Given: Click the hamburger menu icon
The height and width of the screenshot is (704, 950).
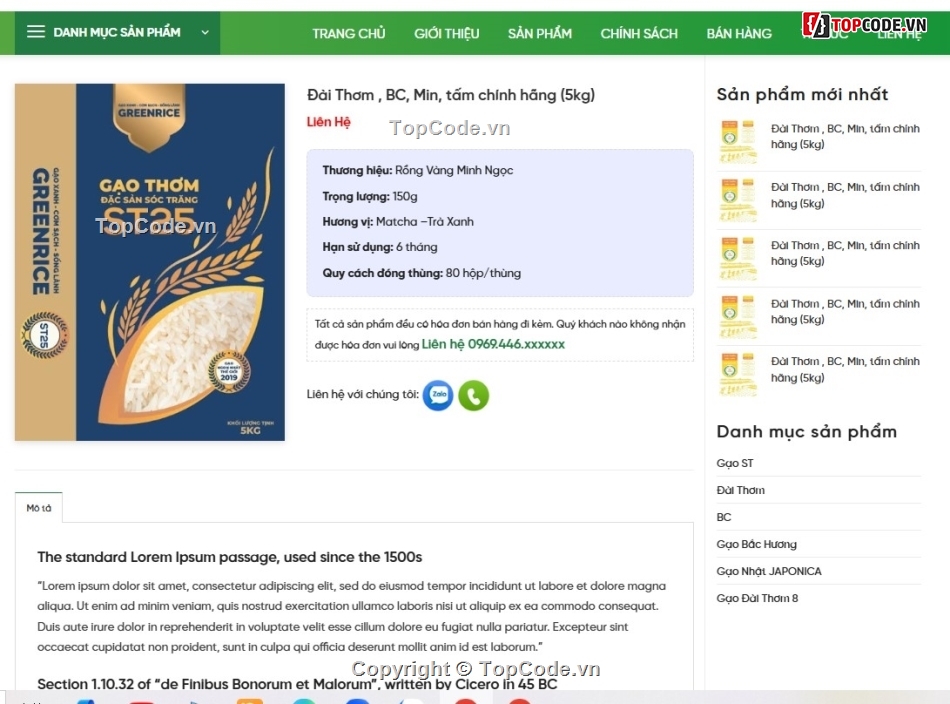Looking at the screenshot, I should tap(36, 32).
